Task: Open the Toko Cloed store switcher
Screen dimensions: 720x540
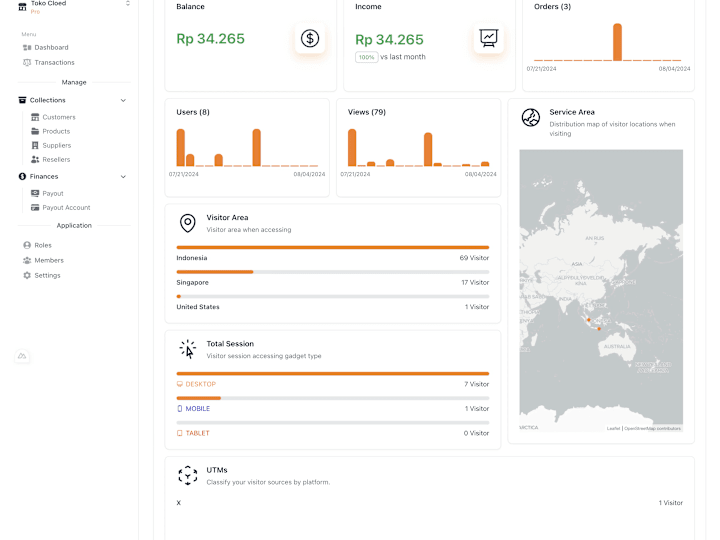Action: [73, 6]
